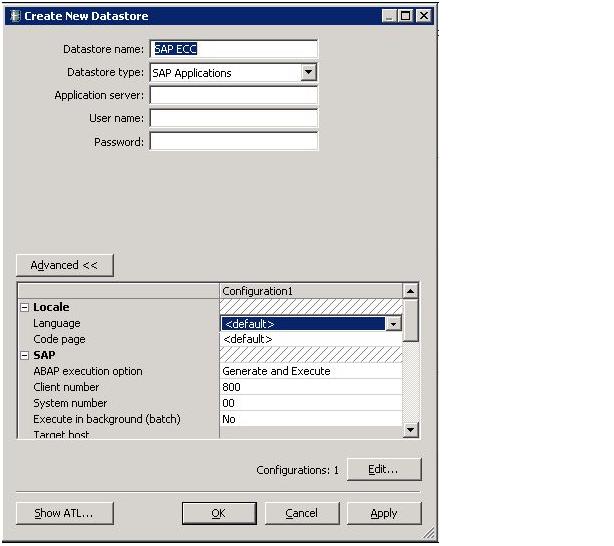Open the Datastore type dropdown arrow
Viewport: 614px width, 546px height.
click(309, 72)
